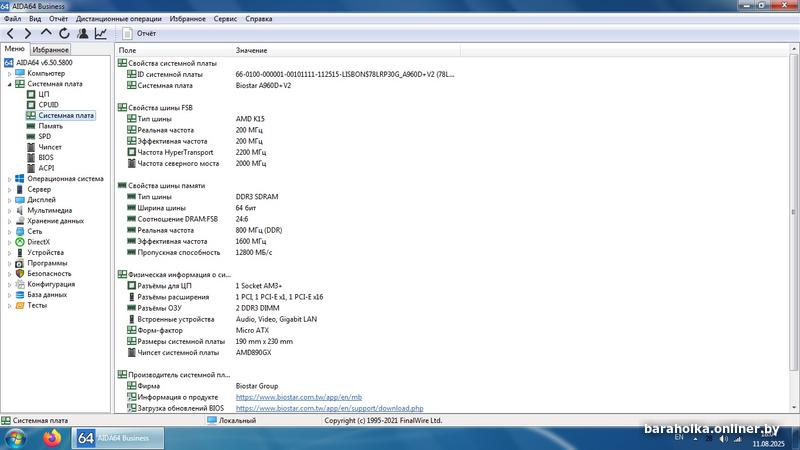This screenshot has width=800, height=450.
Task: Open the Справка menu
Action: pyautogui.click(x=259, y=19)
